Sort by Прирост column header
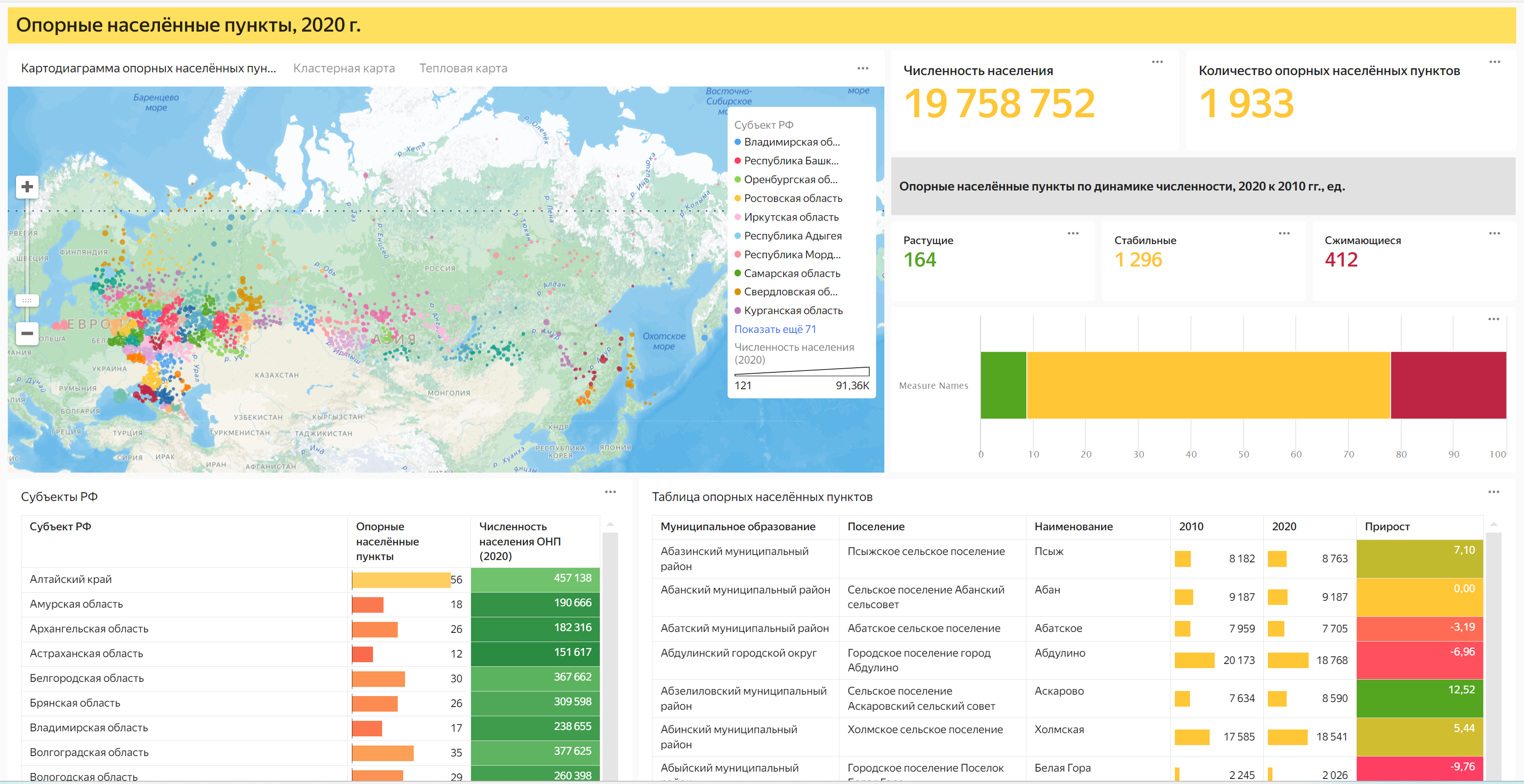Screen dimensions: 1524x784 click(1419, 527)
